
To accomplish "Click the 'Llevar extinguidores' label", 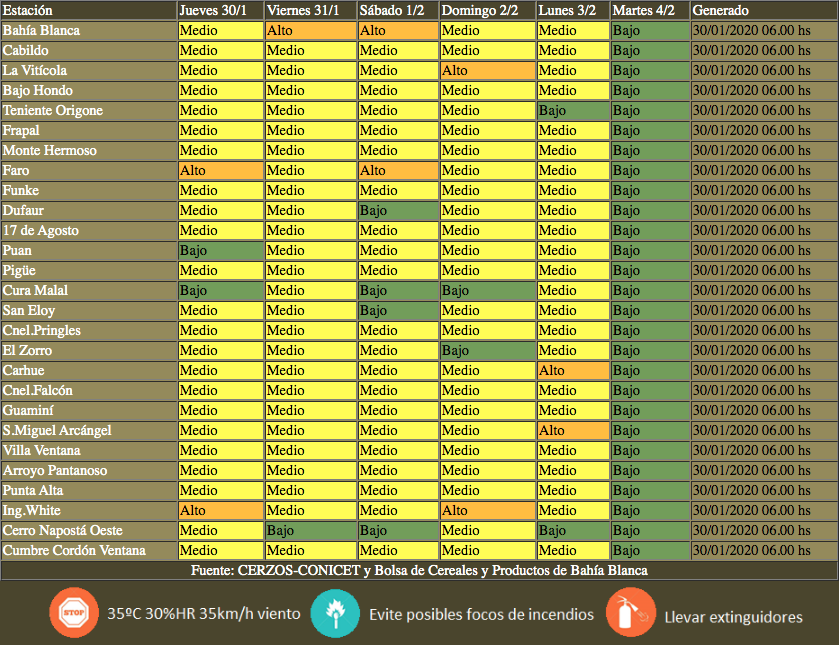I will pos(733,616).
